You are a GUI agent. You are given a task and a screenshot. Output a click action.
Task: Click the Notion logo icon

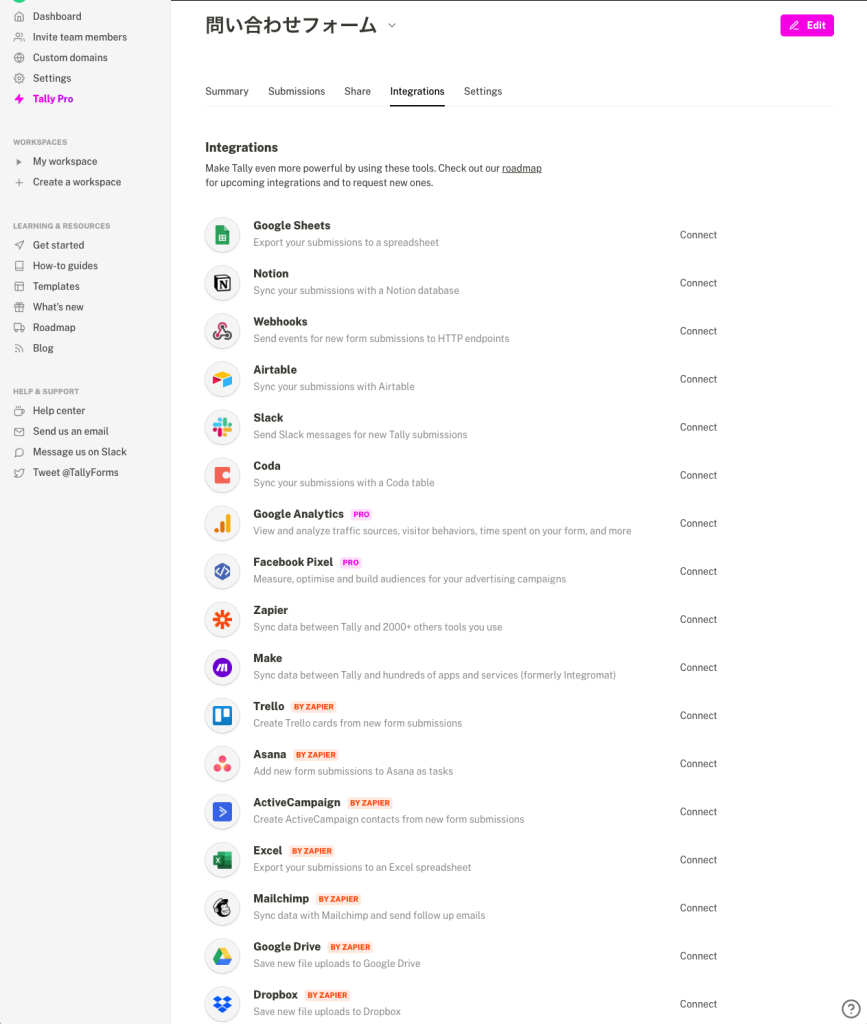click(x=223, y=283)
